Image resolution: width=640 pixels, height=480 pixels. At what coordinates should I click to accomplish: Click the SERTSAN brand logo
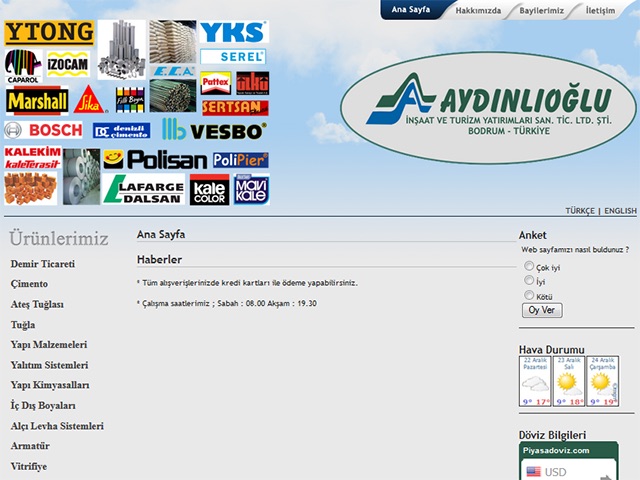pos(235,108)
